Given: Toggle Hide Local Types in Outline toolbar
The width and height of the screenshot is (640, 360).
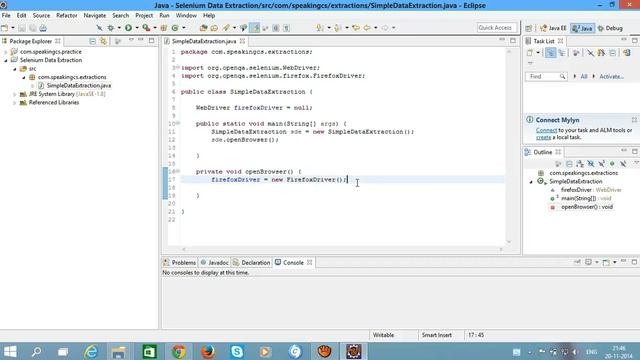Looking at the screenshot, I should tap(623, 164).
